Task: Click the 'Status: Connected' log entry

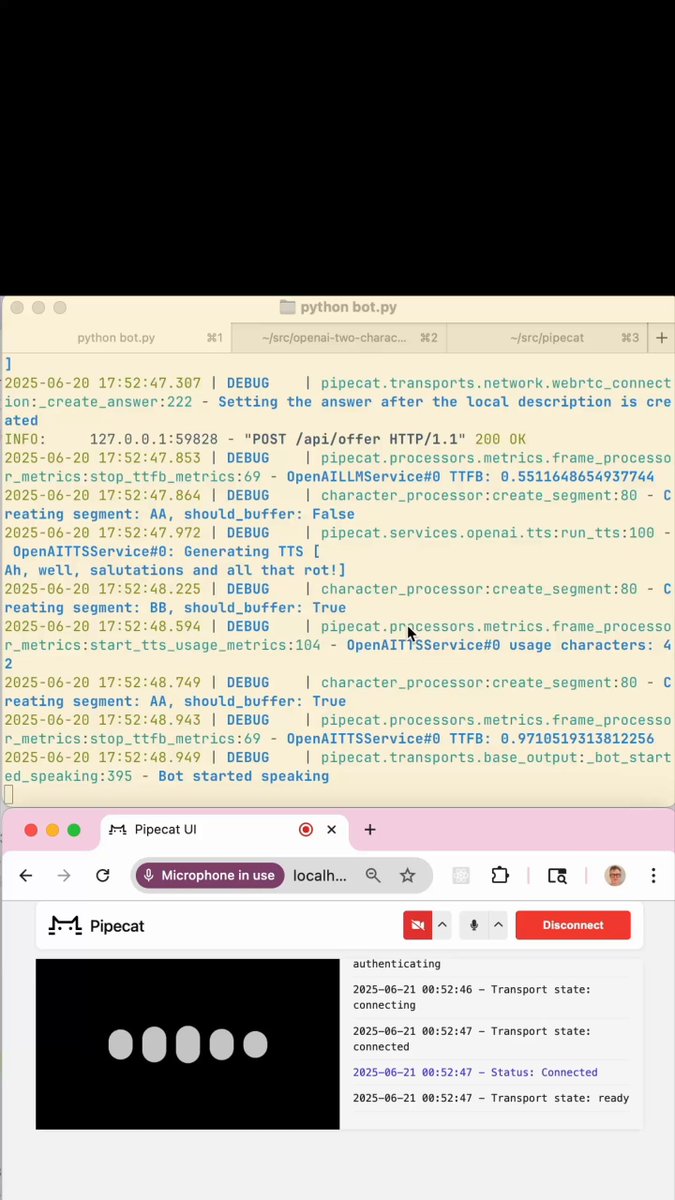Action: coord(475,1072)
